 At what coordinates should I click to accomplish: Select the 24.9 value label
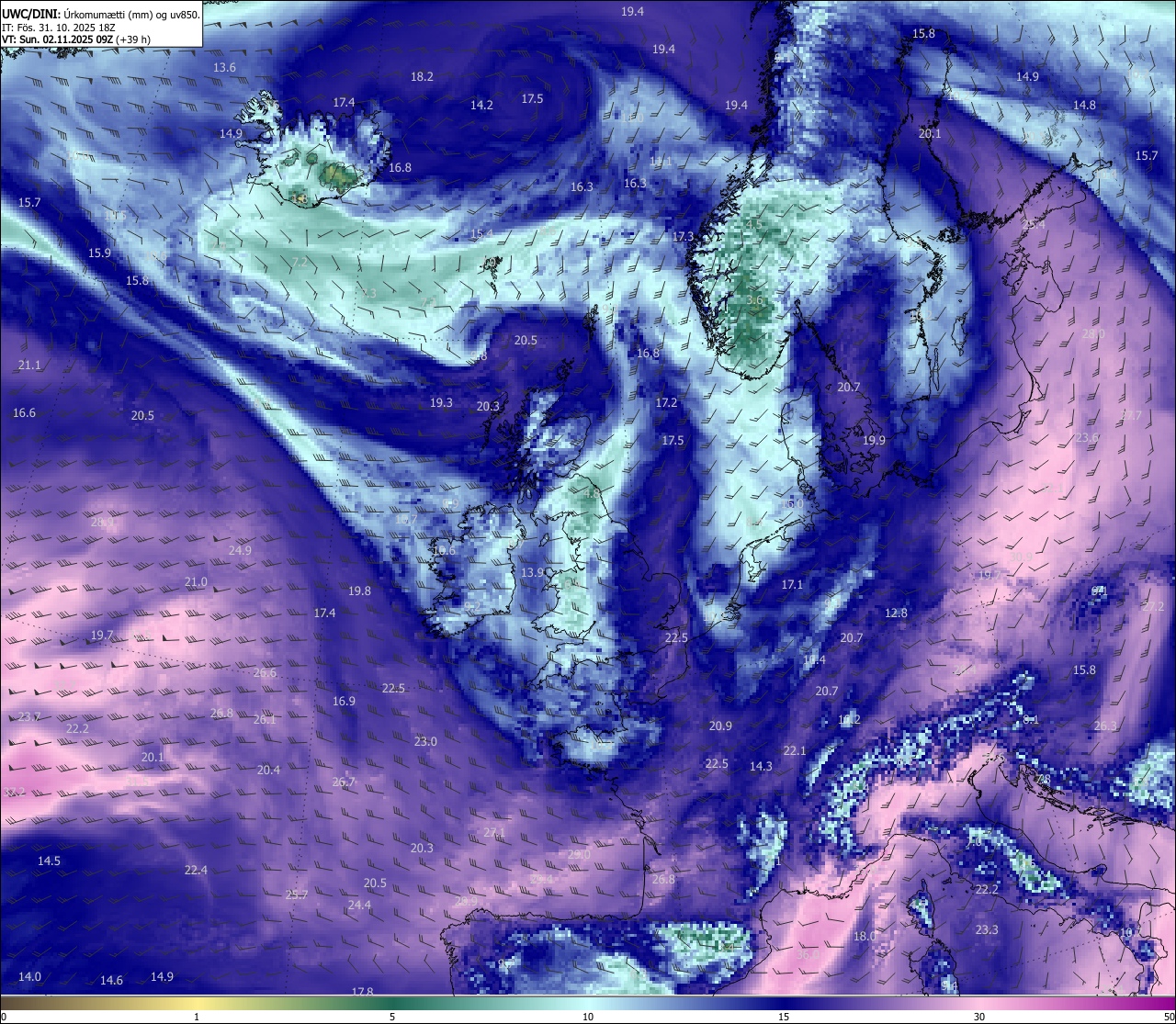(240, 551)
